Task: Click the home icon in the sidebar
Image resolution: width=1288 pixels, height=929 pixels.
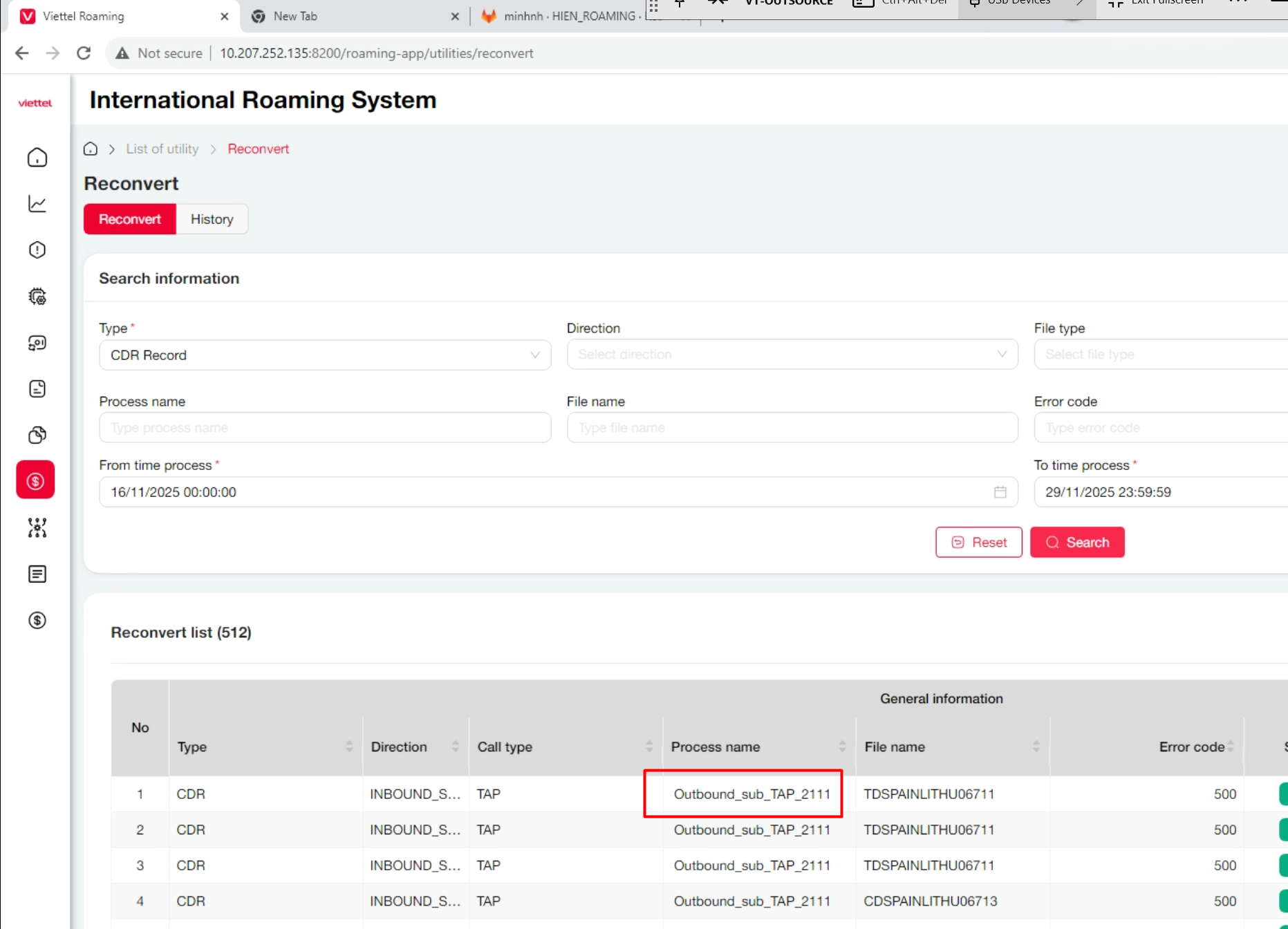Action: click(x=37, y=158)
